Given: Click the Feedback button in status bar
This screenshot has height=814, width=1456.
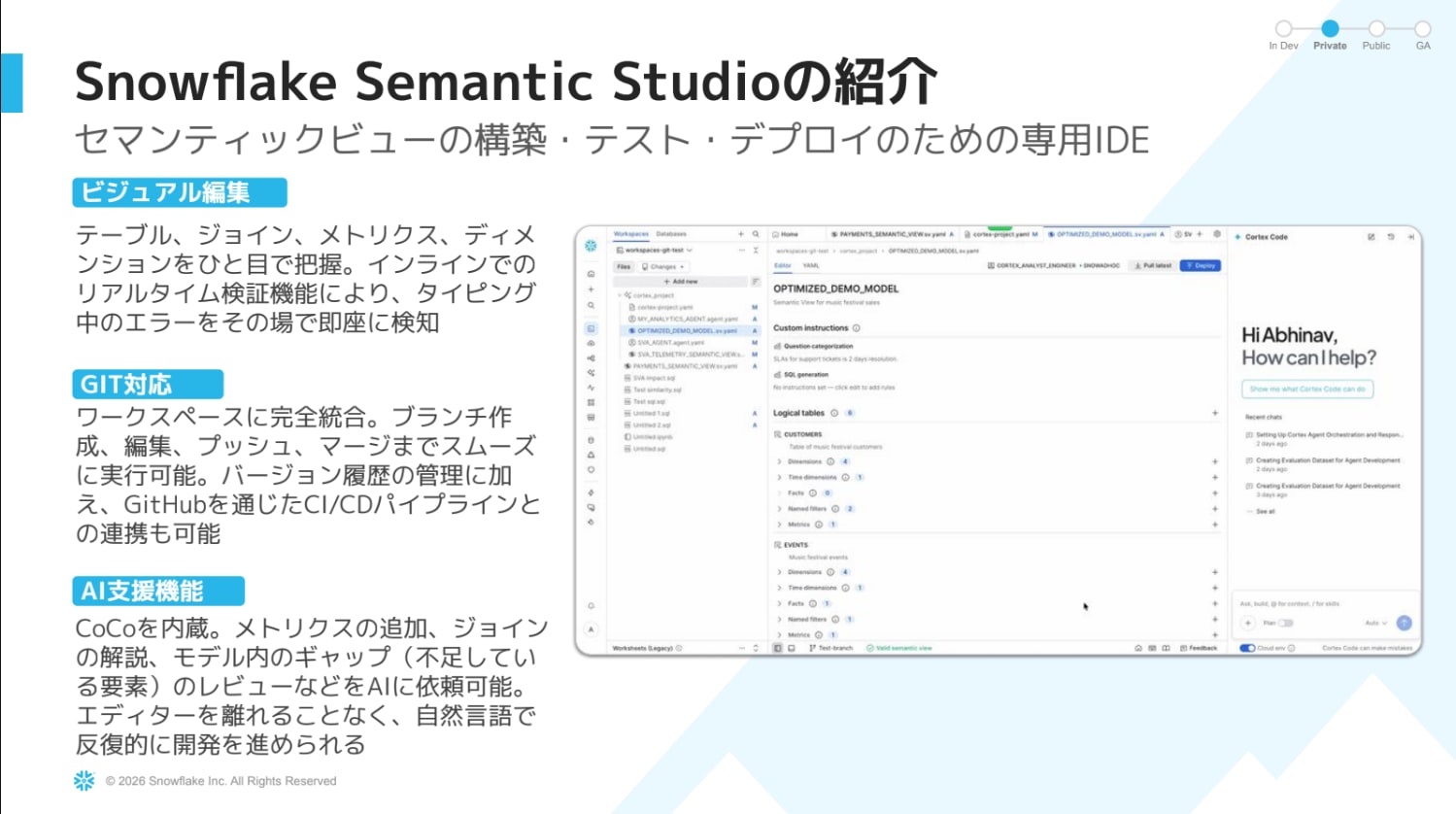Looking at the screenshot, I should [1200, 648].
